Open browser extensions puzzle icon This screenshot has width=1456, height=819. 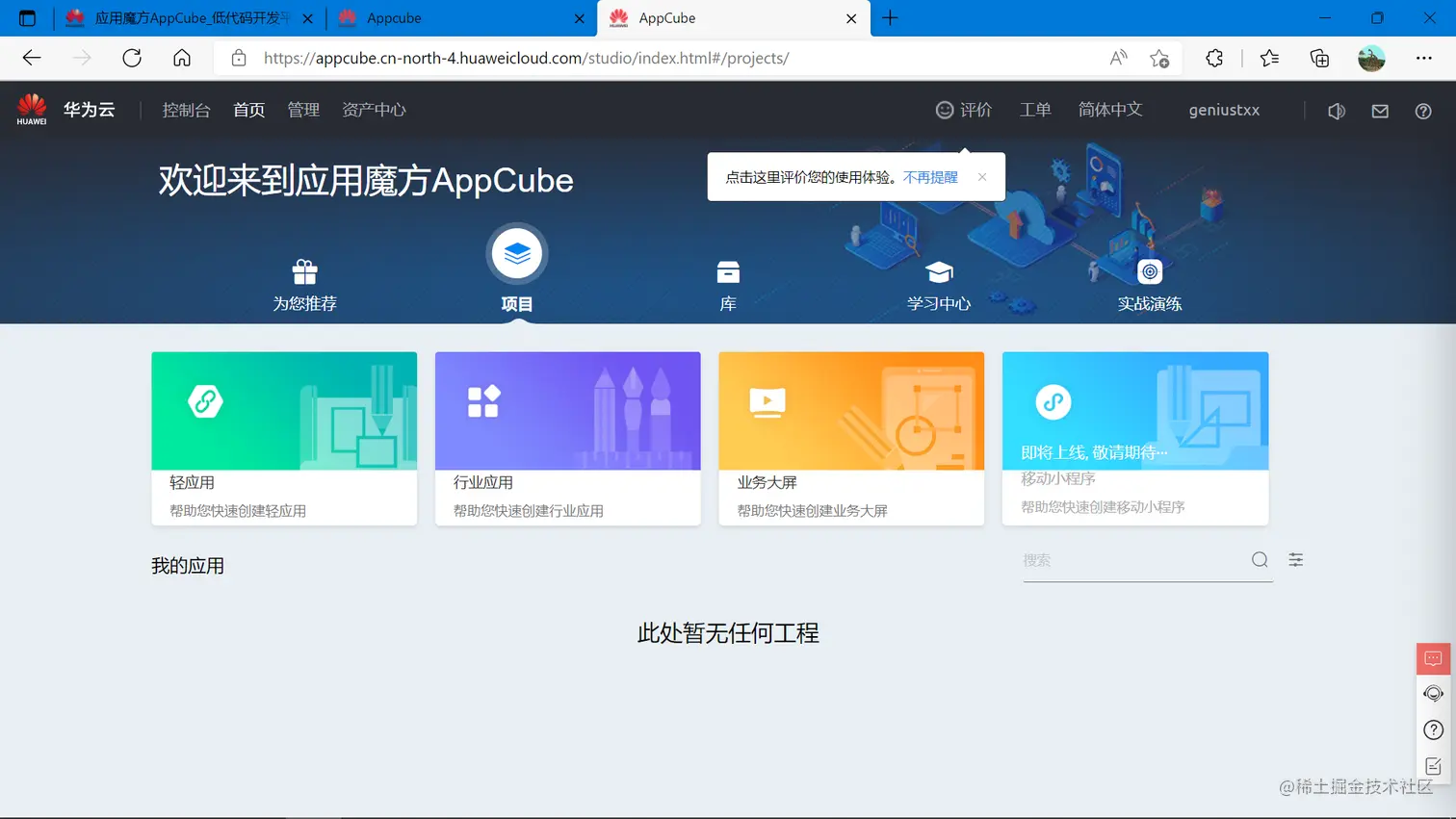(1214, 58)
